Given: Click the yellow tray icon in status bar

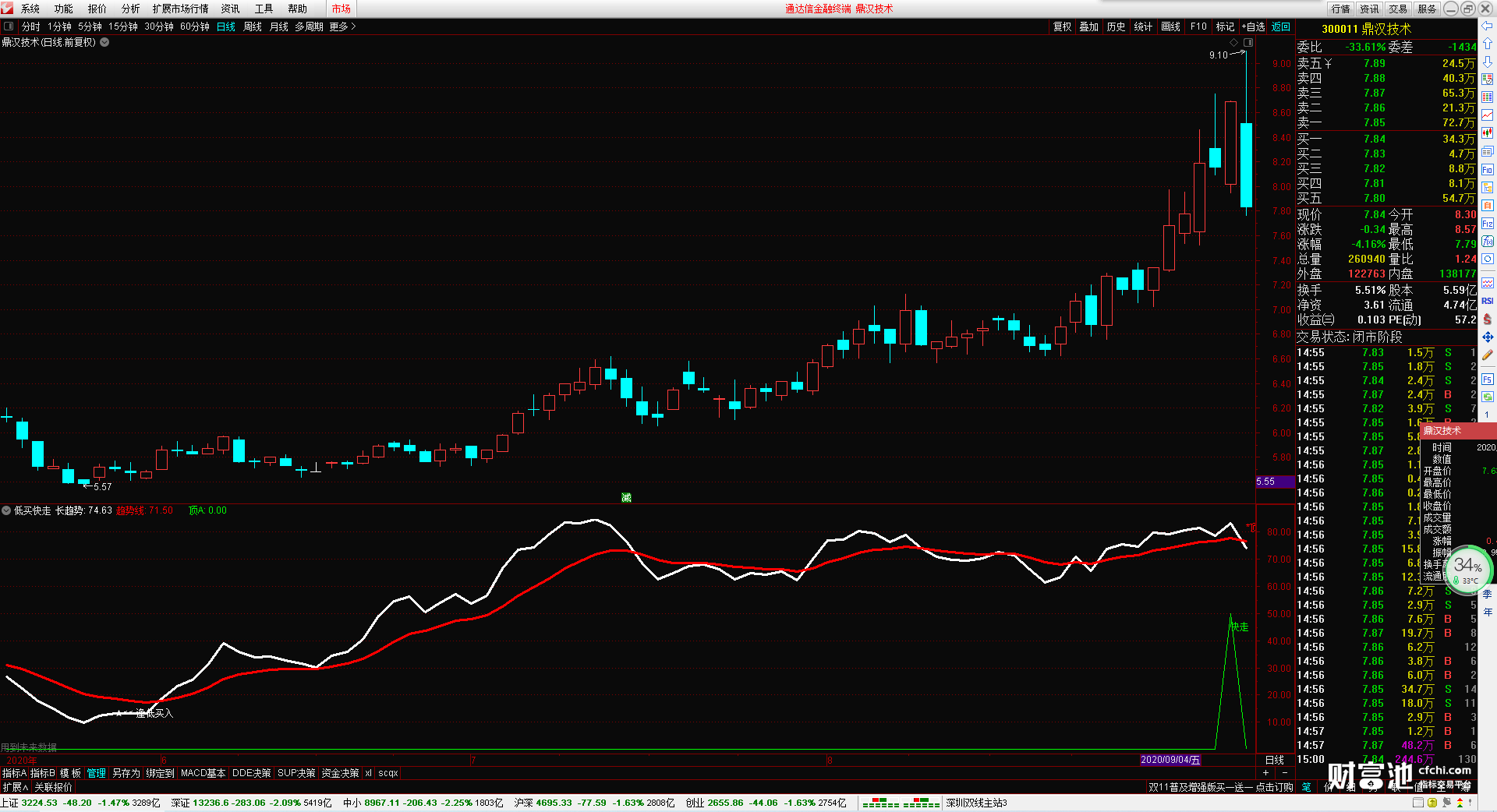Looking at the screenshot, I should point(1432,803).
